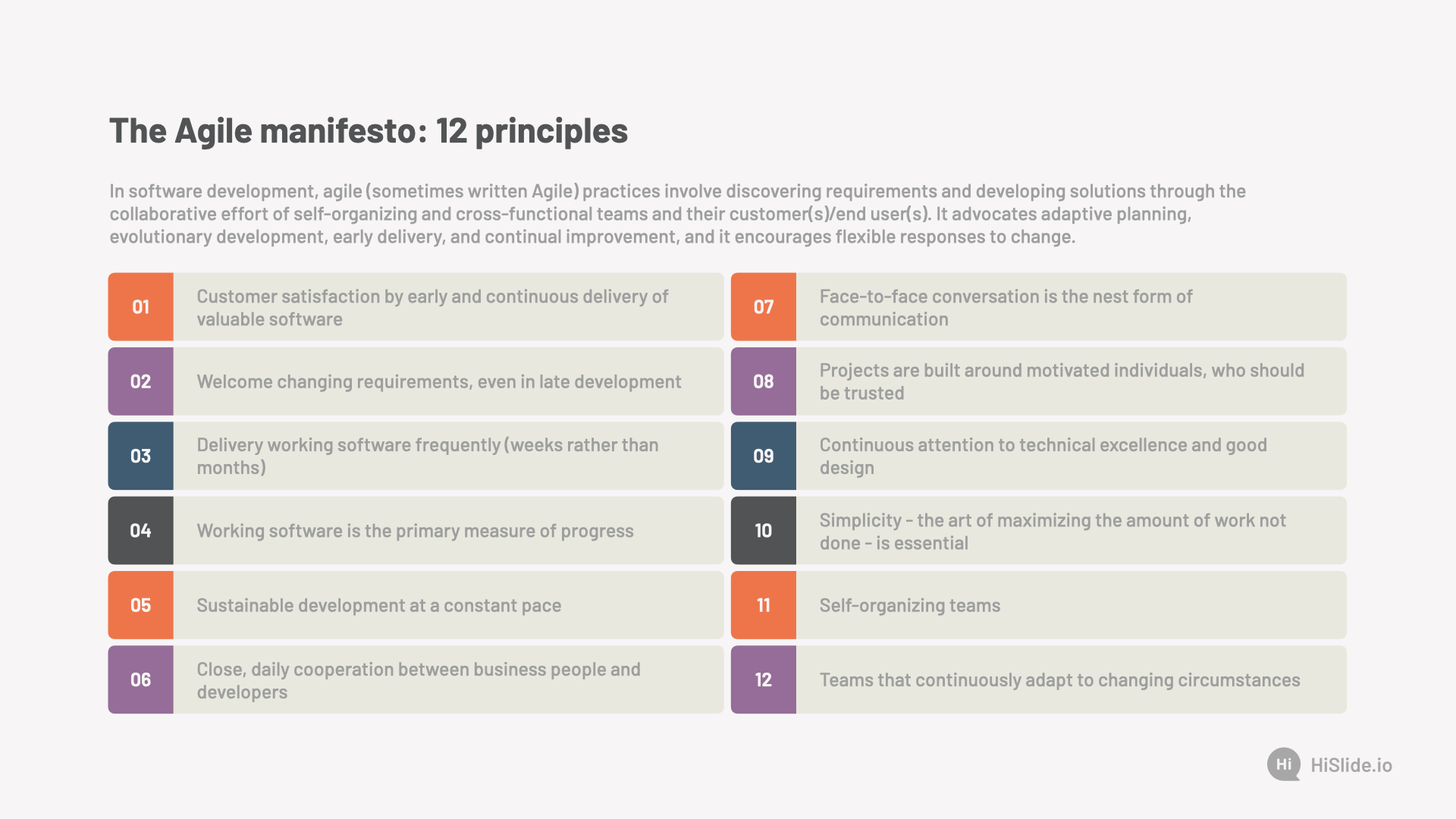Select the purple 06 number badge

[140, 679]
